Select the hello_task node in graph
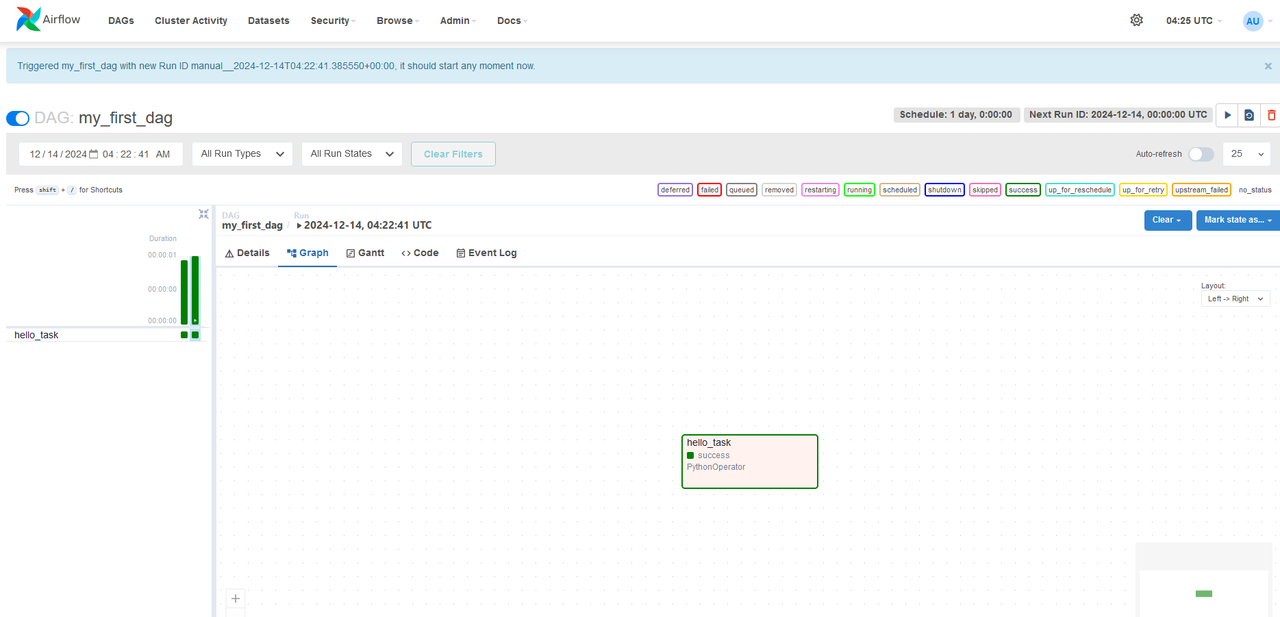The width and height of the screenshot is (1280, 617). (750, 461)
